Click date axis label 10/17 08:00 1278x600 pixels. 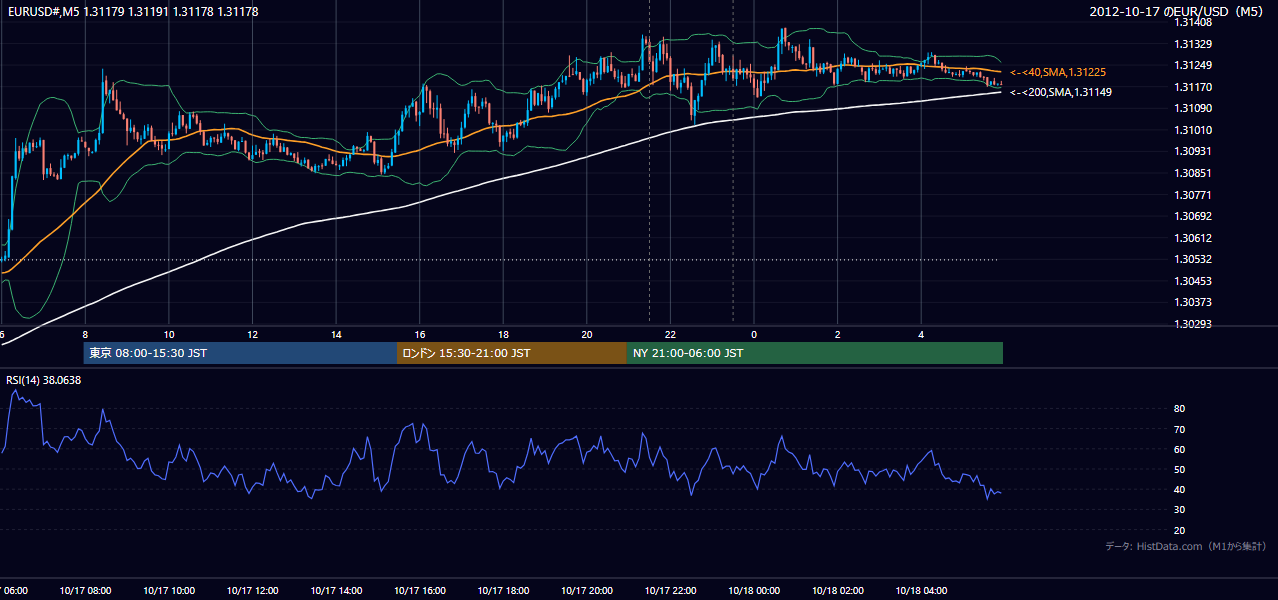click(85, 591)
